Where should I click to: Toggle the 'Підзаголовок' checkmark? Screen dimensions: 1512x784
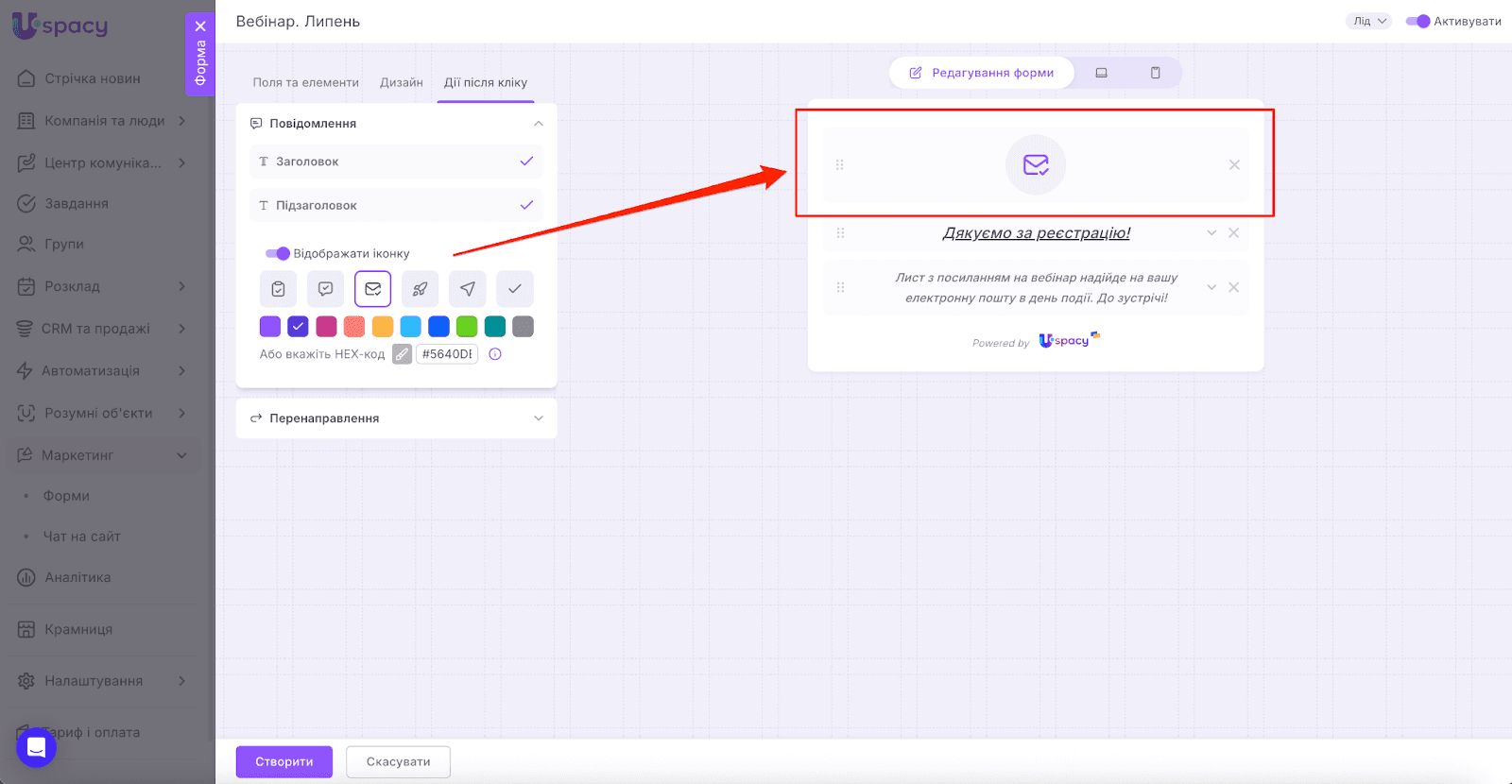526,205
